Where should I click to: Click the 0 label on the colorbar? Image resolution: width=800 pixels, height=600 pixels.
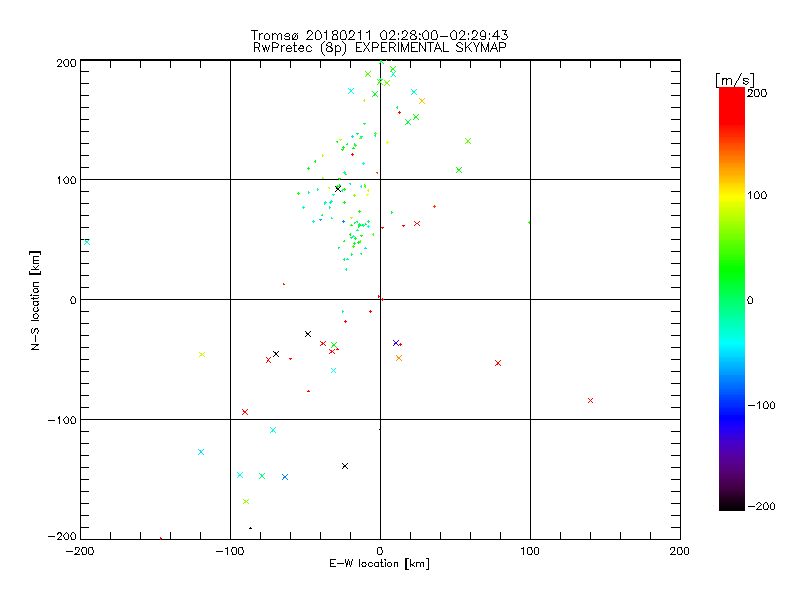(x=750, y=300)
